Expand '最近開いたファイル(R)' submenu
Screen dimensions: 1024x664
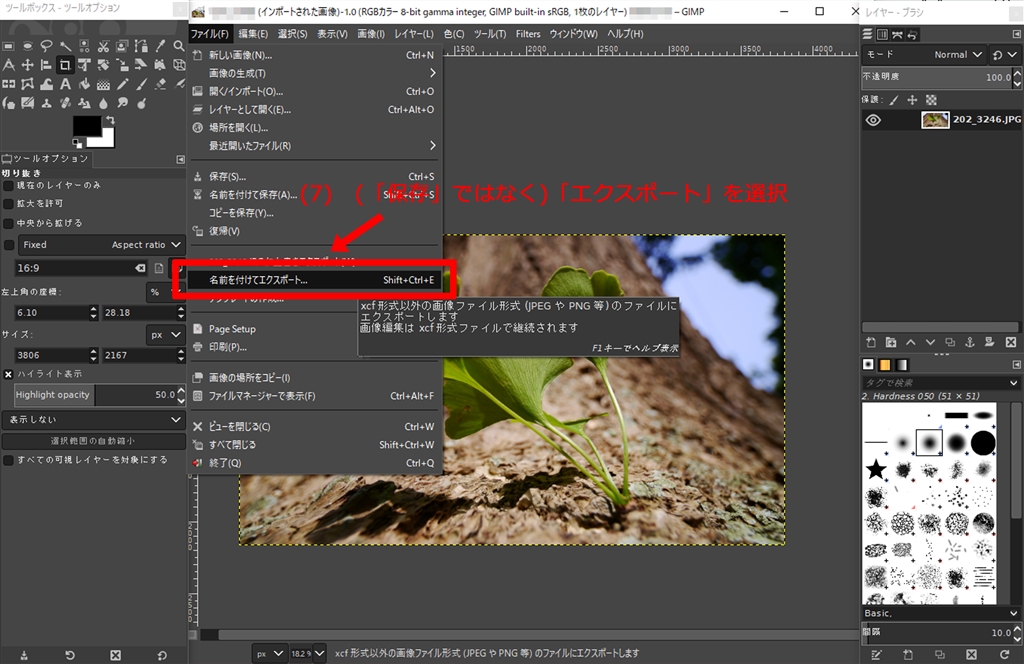[315, 146]
